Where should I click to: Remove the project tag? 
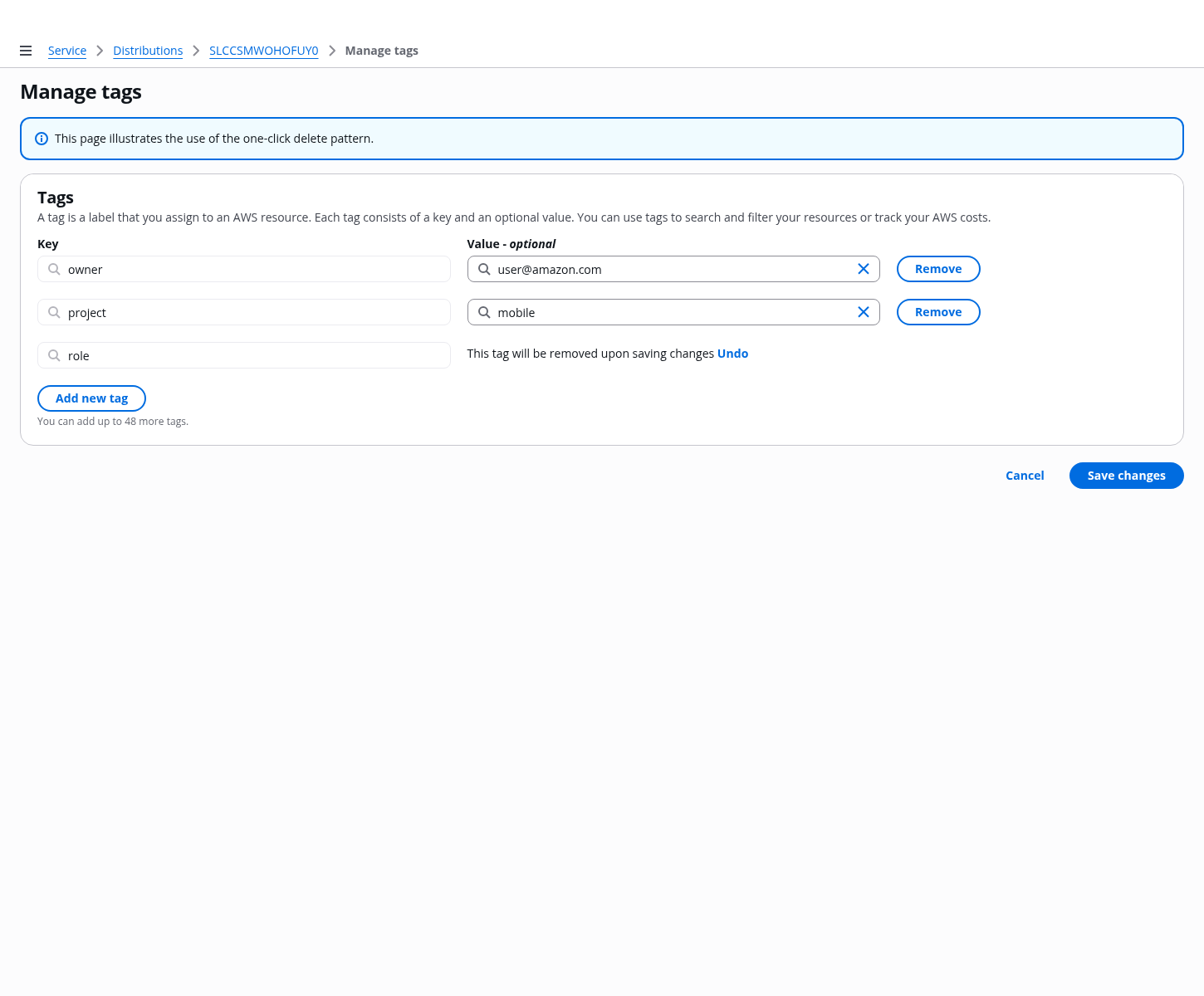click(938, 312)
